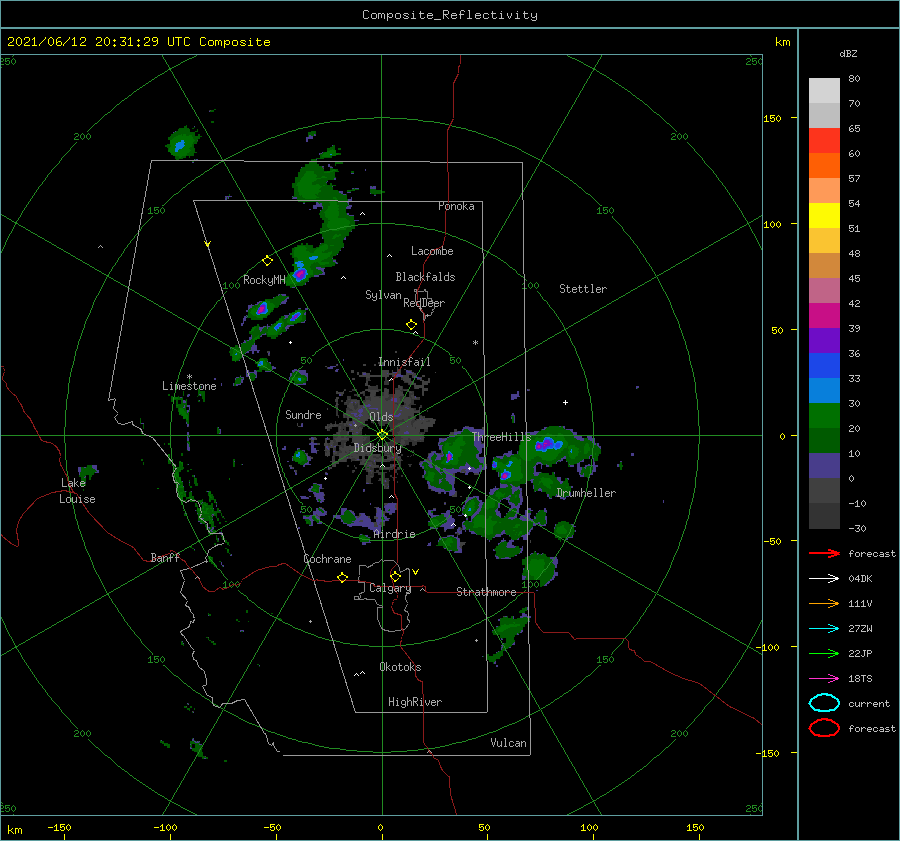Select the bright green 20-30 dBZ swatch
The height and width of the screenshot is (841, 900).
pyautogui.click(x=824, y=416)
